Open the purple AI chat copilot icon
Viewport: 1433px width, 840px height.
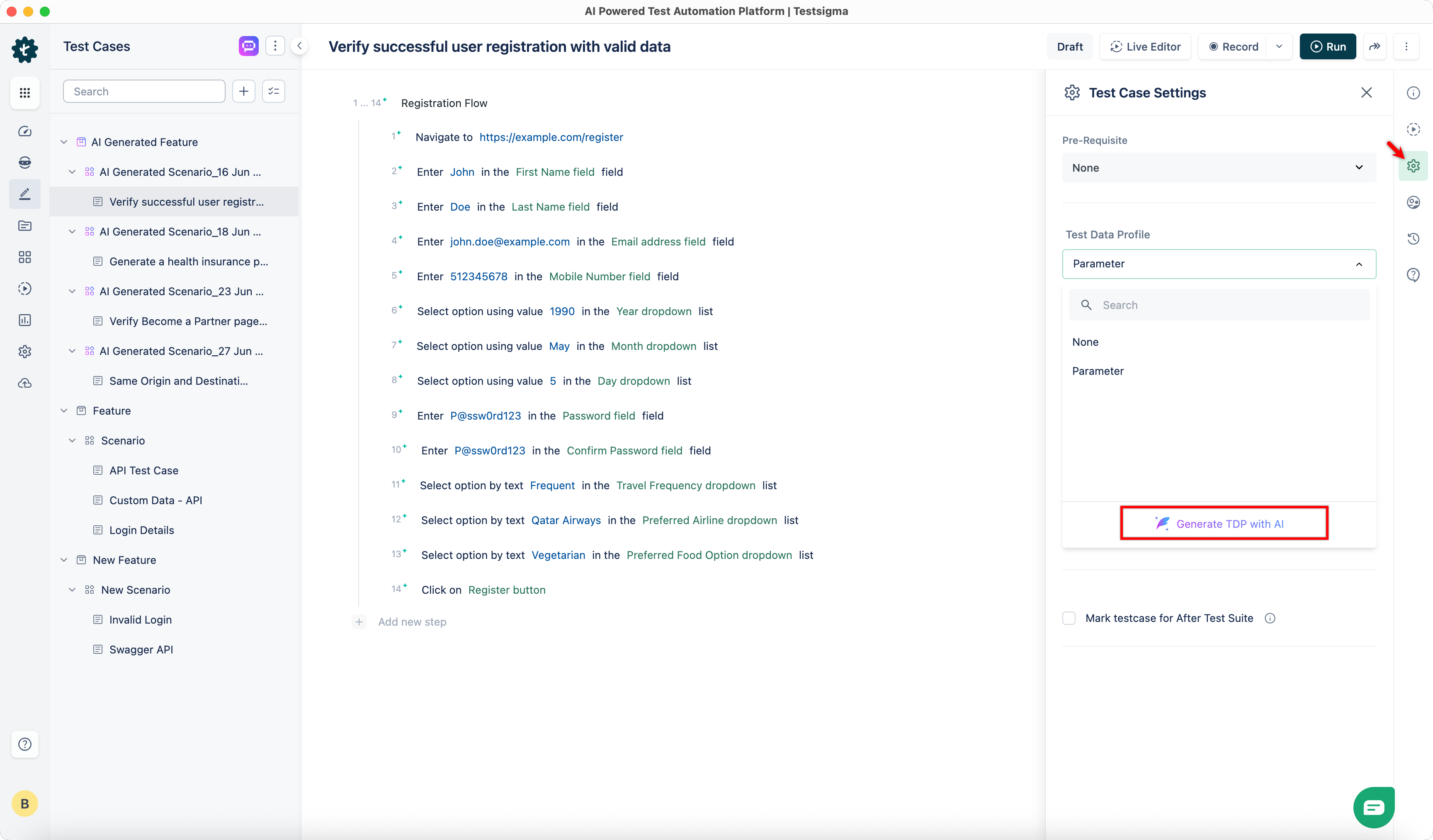tap(248, 46)
